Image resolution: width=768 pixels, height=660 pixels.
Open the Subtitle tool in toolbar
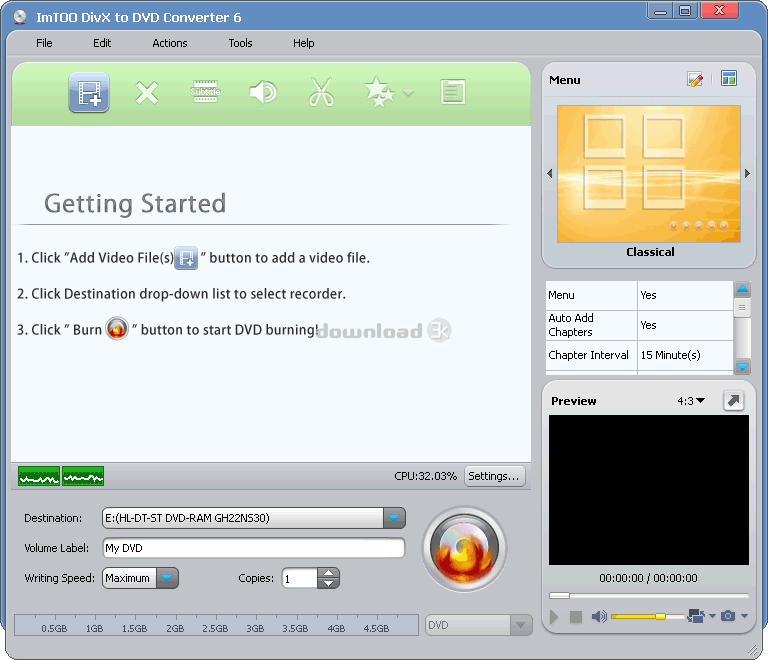click(x=205, y=93)
